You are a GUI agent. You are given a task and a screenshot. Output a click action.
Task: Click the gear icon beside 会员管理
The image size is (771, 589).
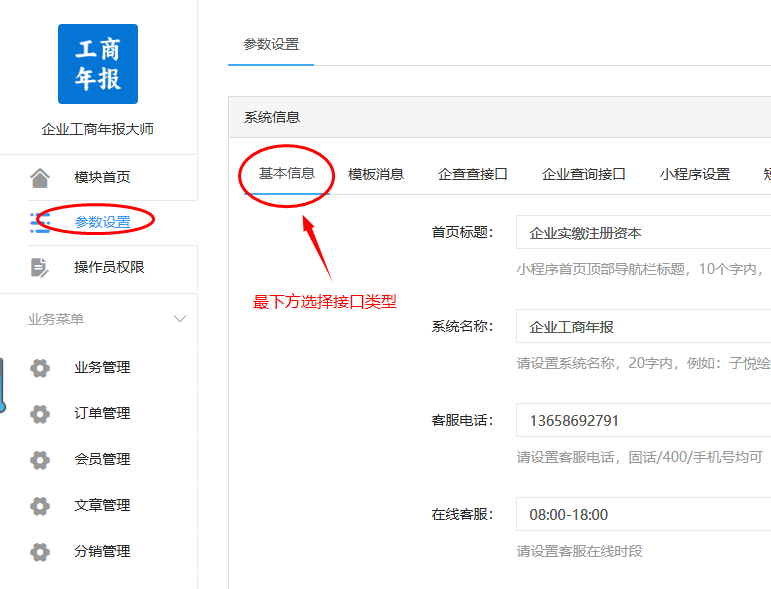40,460
